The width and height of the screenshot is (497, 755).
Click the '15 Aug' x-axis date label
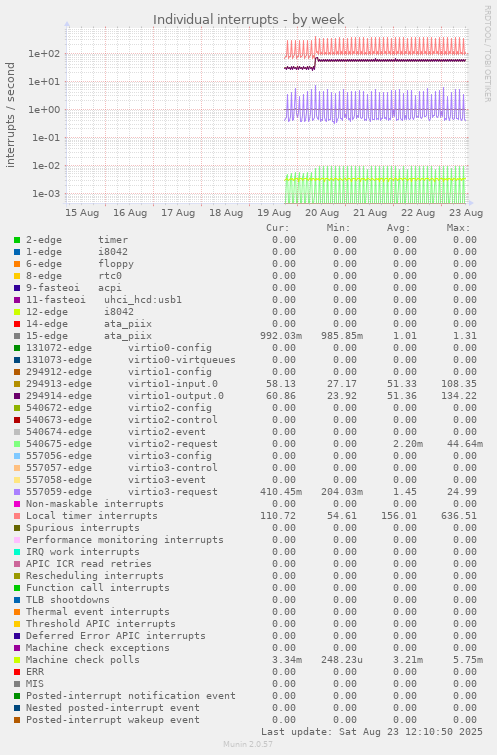(x=82, y=213)
